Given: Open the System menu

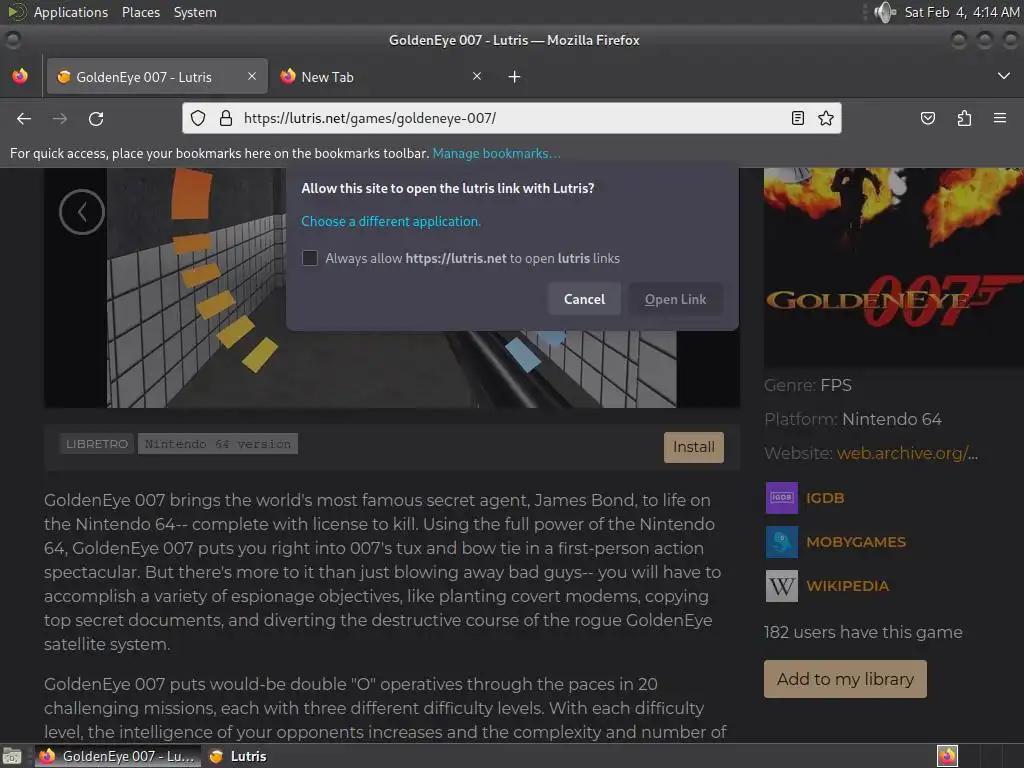Looking at the screenshot, I should pos(195,12).
